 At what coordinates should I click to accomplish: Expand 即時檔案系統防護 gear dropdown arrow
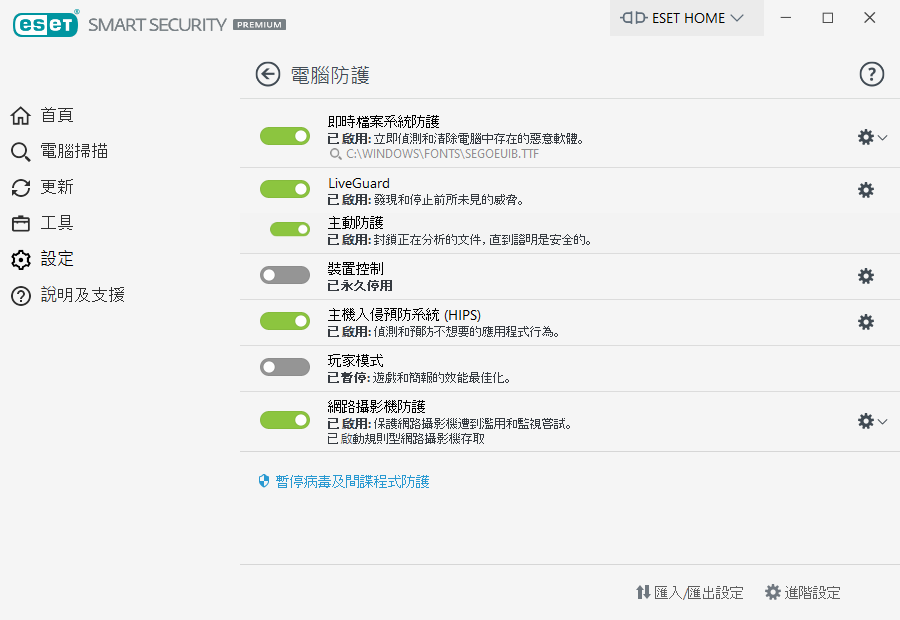click(882, 138)
